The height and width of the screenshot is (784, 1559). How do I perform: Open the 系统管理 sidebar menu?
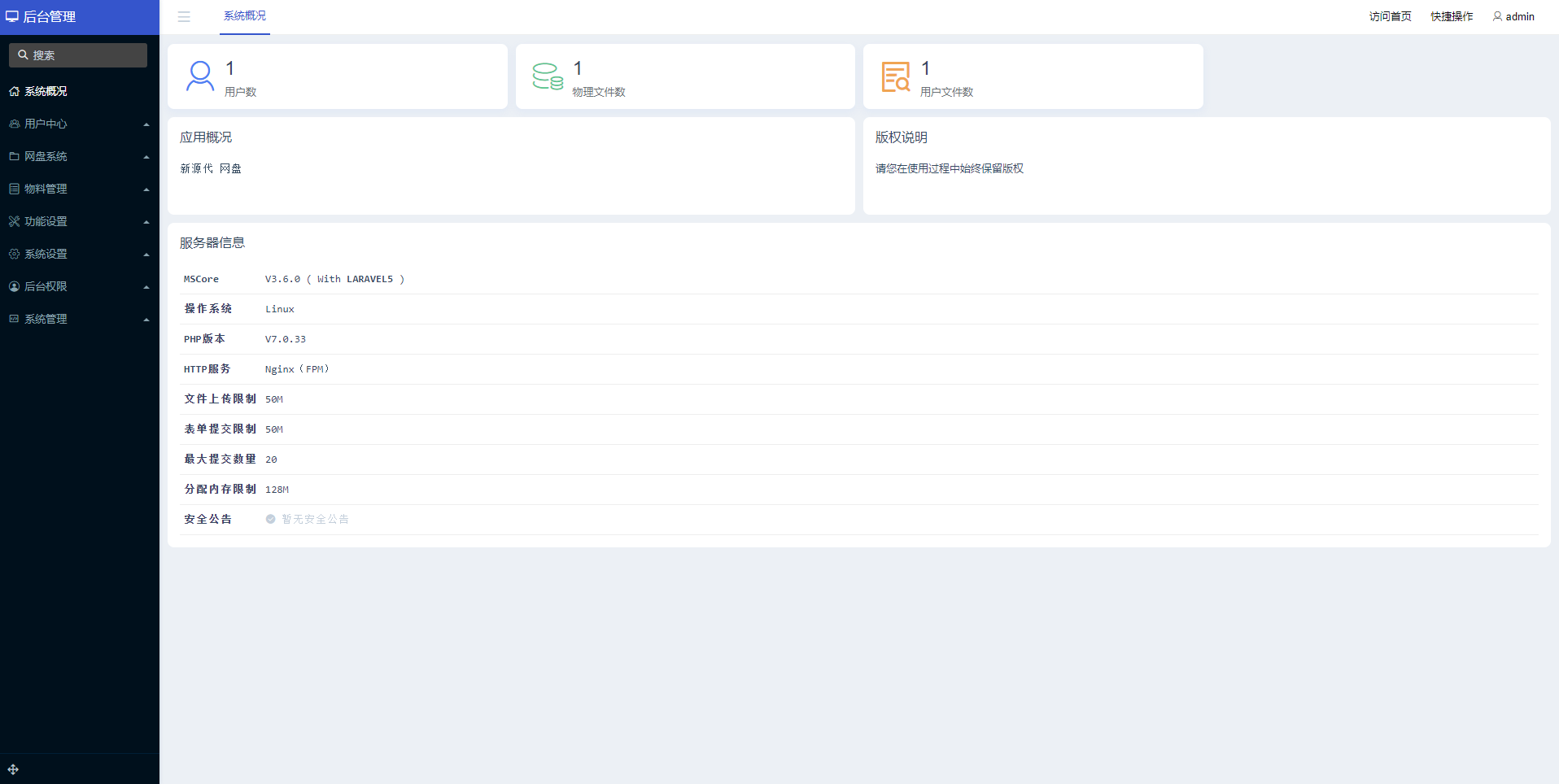[80, 319]
